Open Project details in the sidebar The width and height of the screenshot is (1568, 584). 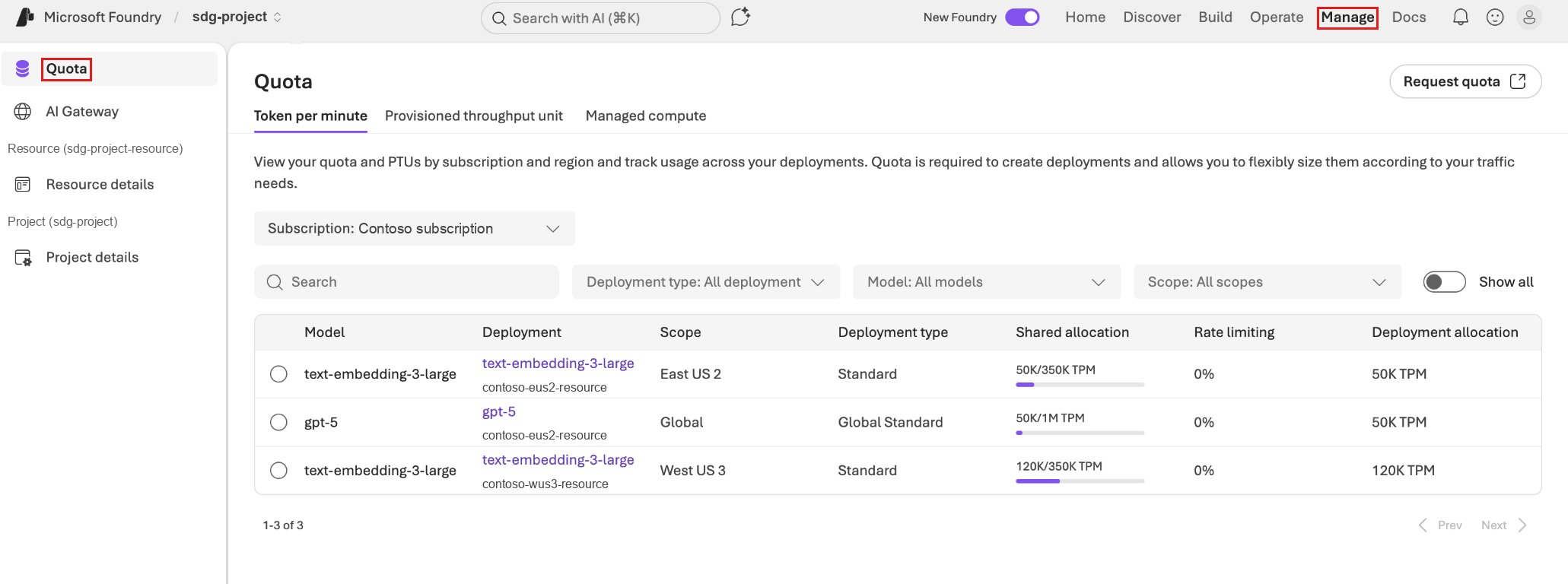click(109, 257)
